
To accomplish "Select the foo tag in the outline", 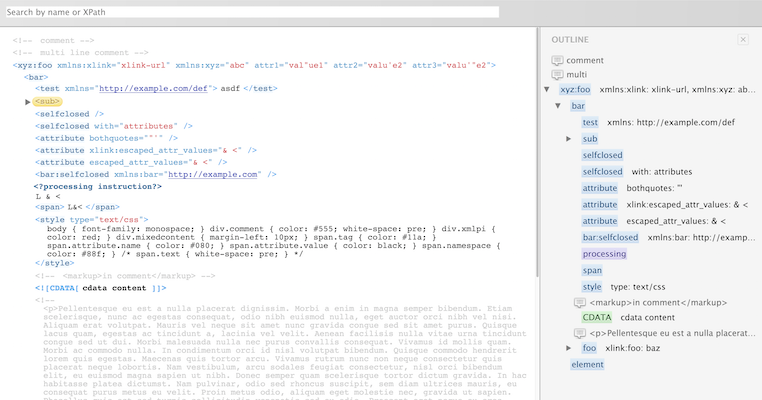I will [x=589, y=348].
